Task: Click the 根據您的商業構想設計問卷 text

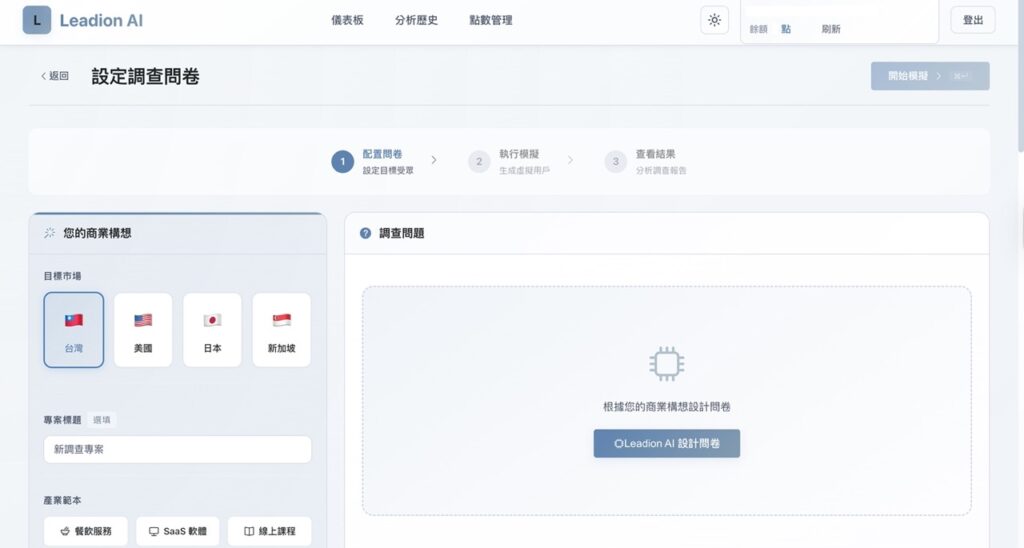Action: (x=667, y=407)
